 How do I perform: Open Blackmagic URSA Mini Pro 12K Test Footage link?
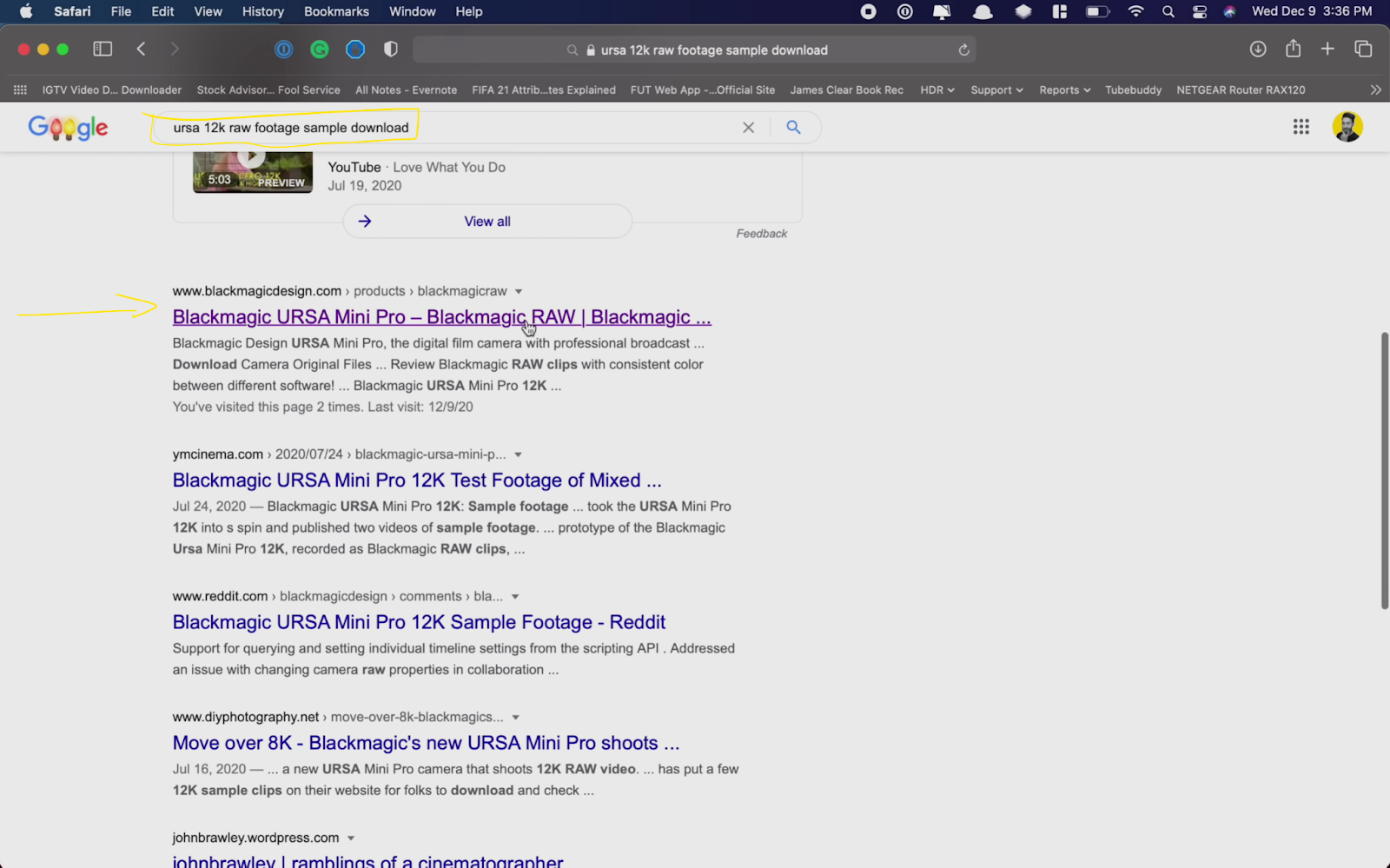[x=417, y=480]
